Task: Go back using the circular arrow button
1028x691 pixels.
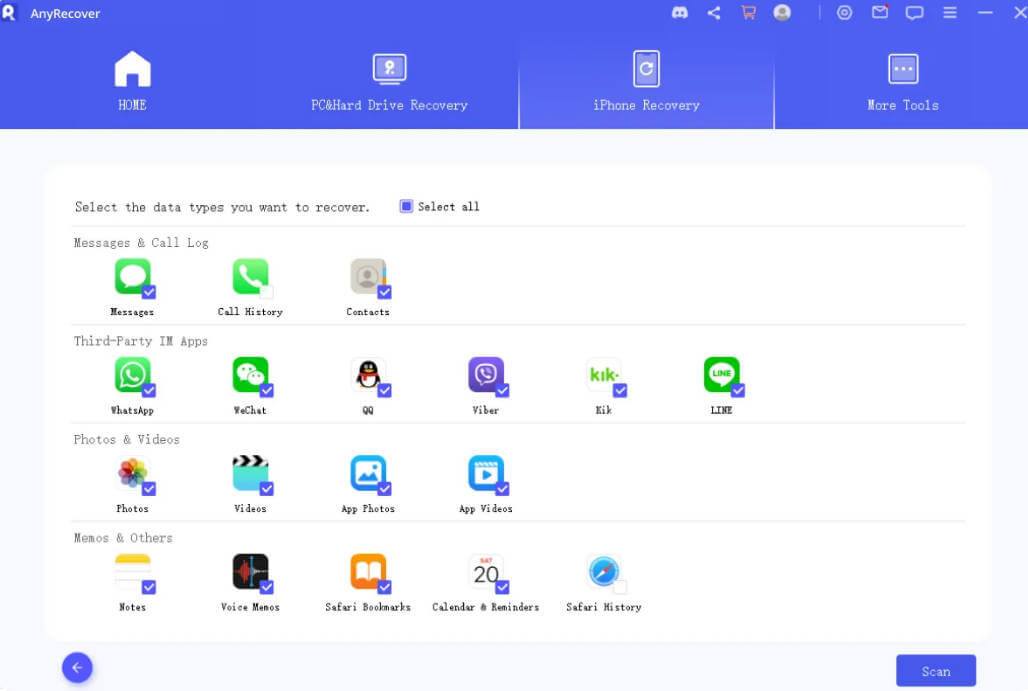Action: pos(77,667)
